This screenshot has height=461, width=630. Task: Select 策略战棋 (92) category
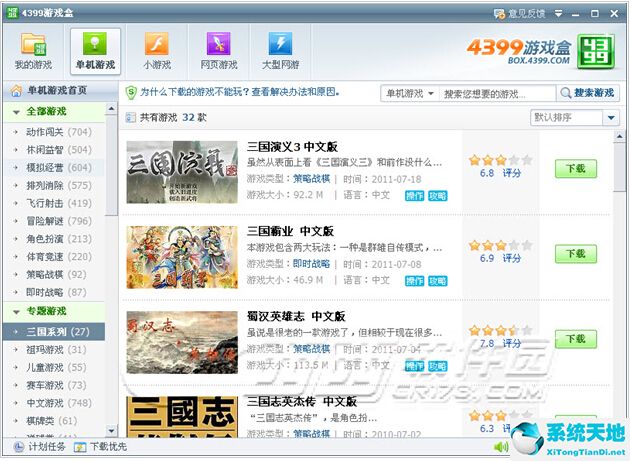click(54, 275)
